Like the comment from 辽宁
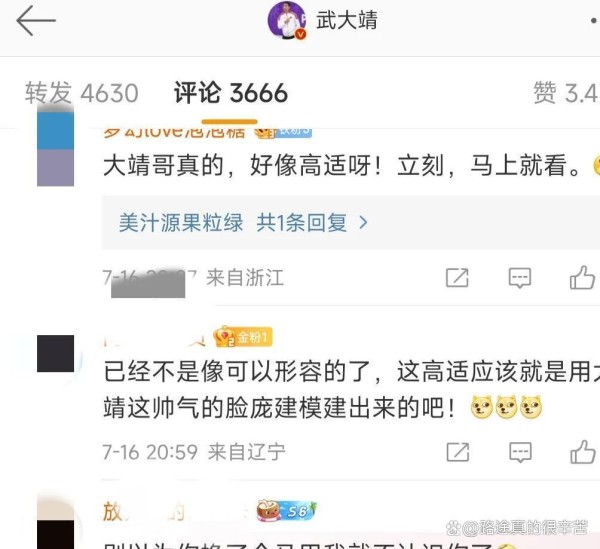This screenshot has height=549, width=600. coord(582,452)
